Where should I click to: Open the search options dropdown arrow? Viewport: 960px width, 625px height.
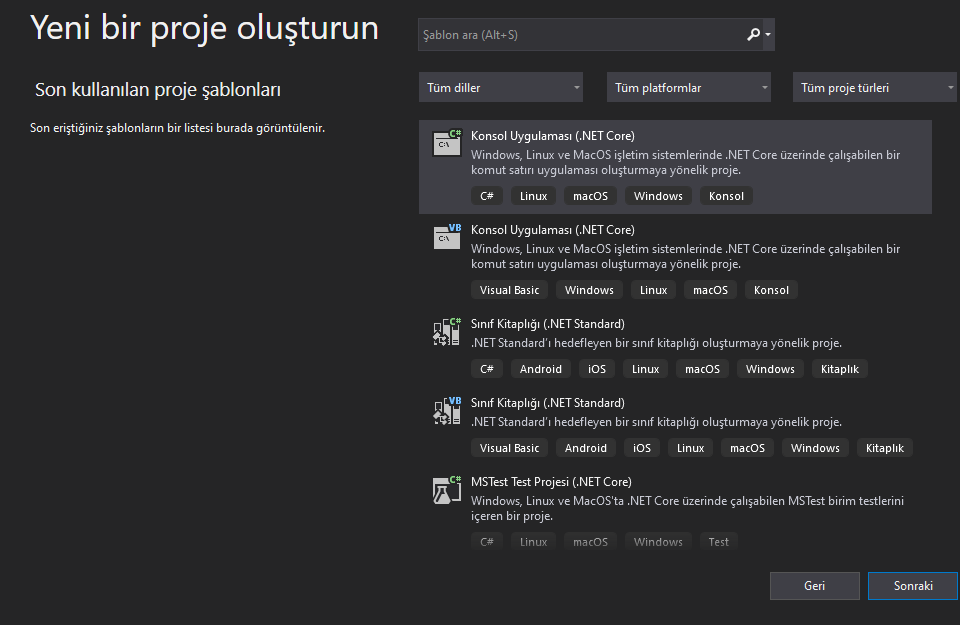(x=768, y=35)
